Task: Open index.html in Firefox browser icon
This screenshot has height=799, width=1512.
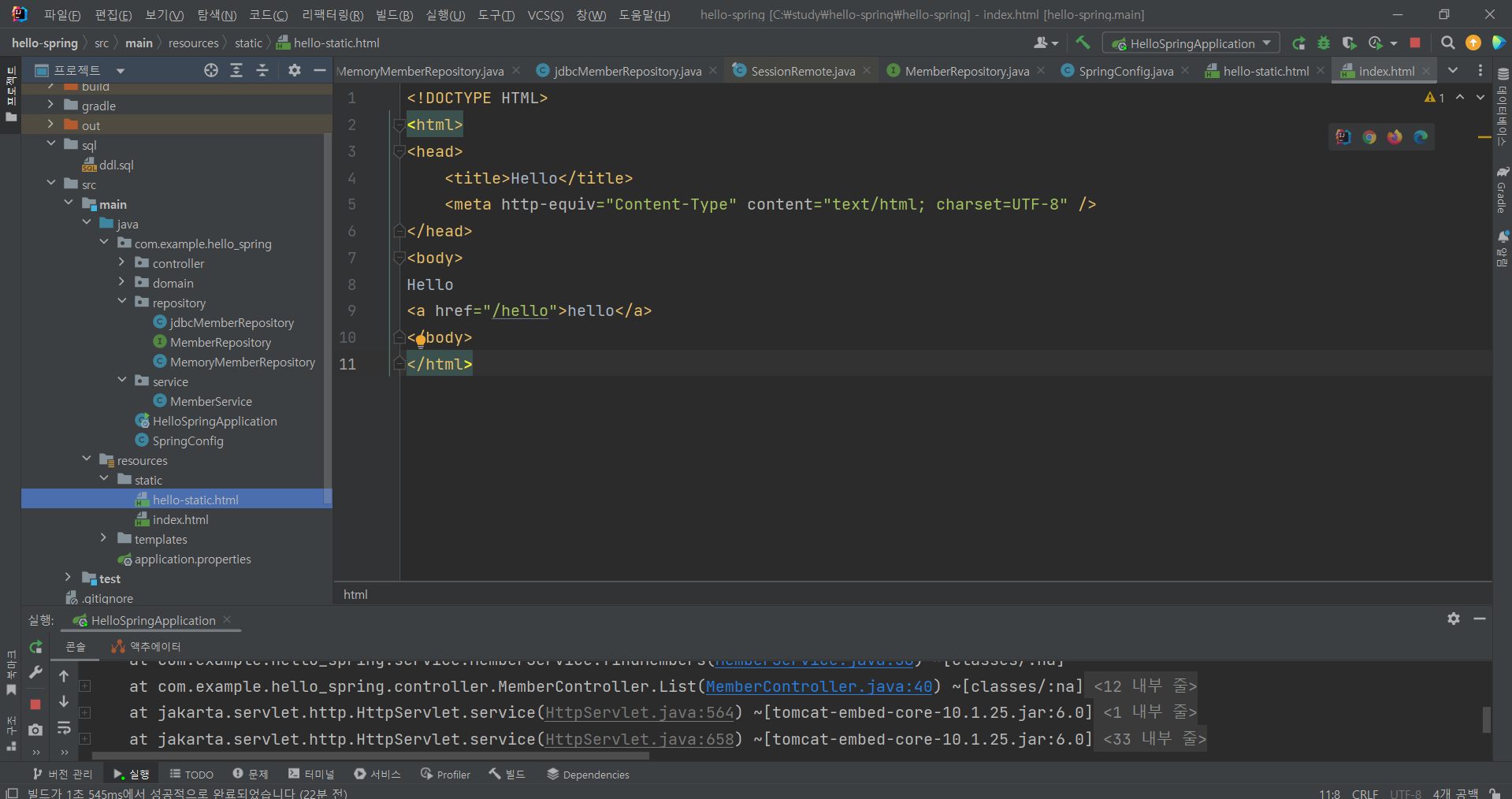Action: point(1395,137)
